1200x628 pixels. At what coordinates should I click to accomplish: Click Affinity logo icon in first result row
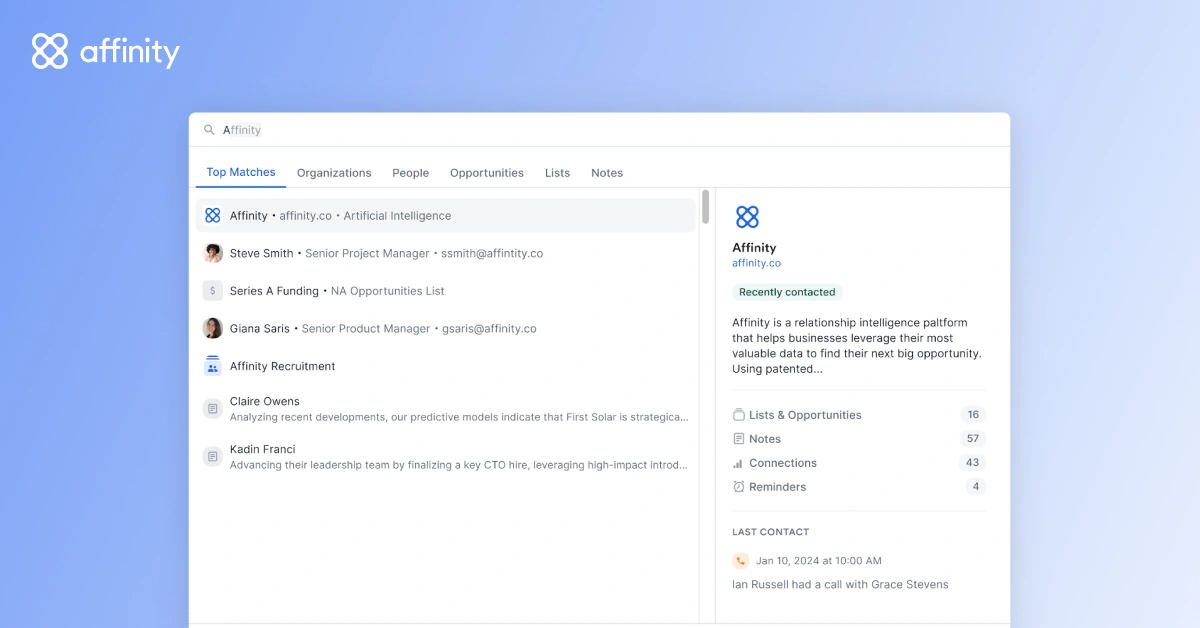(212, 215)
